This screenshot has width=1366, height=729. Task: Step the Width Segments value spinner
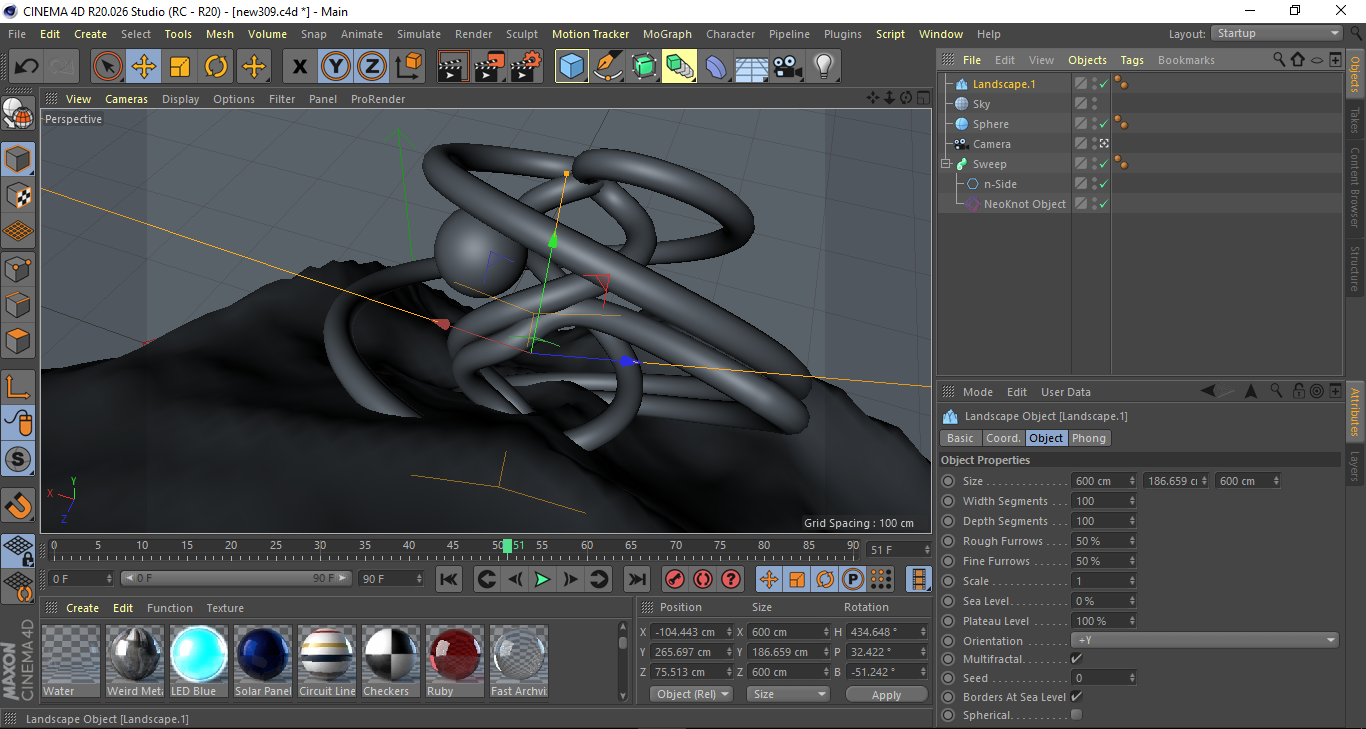[1132, 501]
